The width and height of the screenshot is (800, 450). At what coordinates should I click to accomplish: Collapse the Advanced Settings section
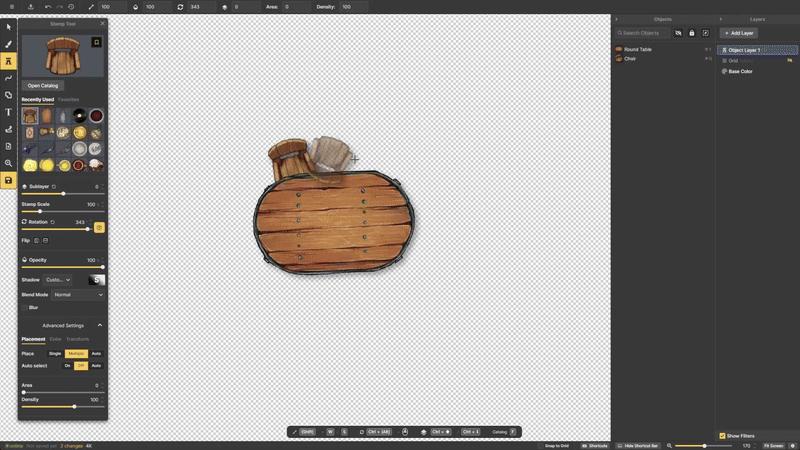(x=100, y=325)
